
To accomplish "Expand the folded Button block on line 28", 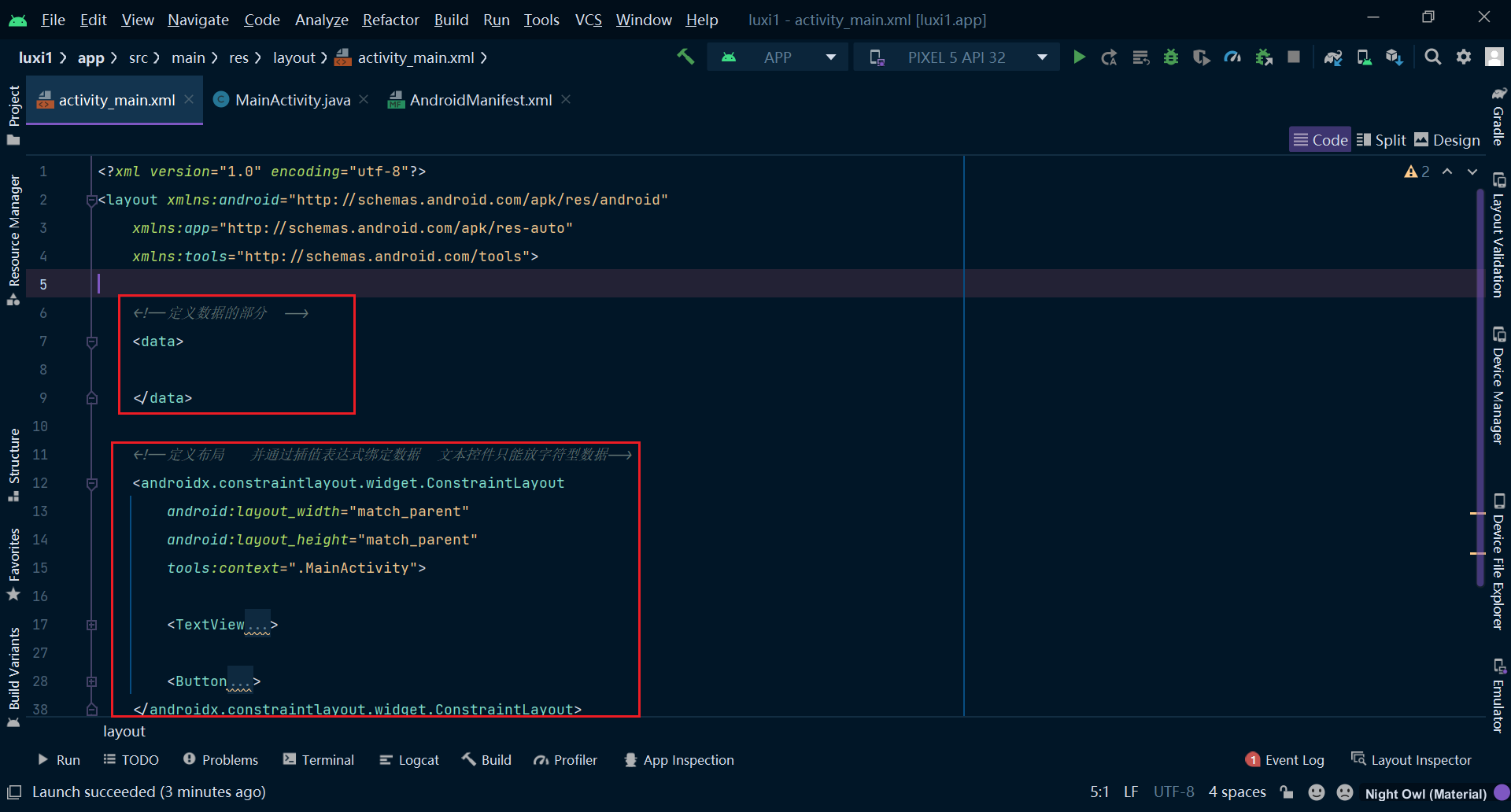I will tap(91, 681).
